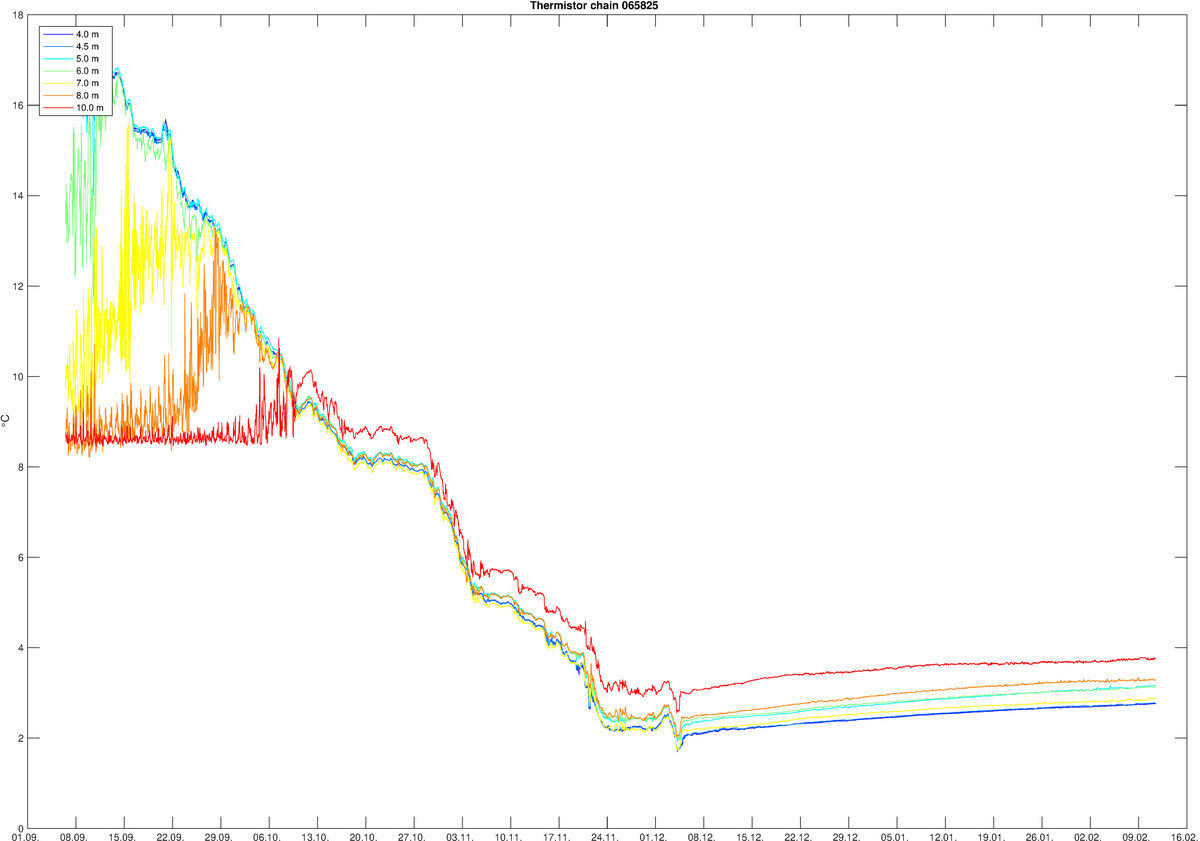Click the x-axis date label "27.10."
Image resolution: width=1200 pixels, height=841 pixels.
pos(412,835)
